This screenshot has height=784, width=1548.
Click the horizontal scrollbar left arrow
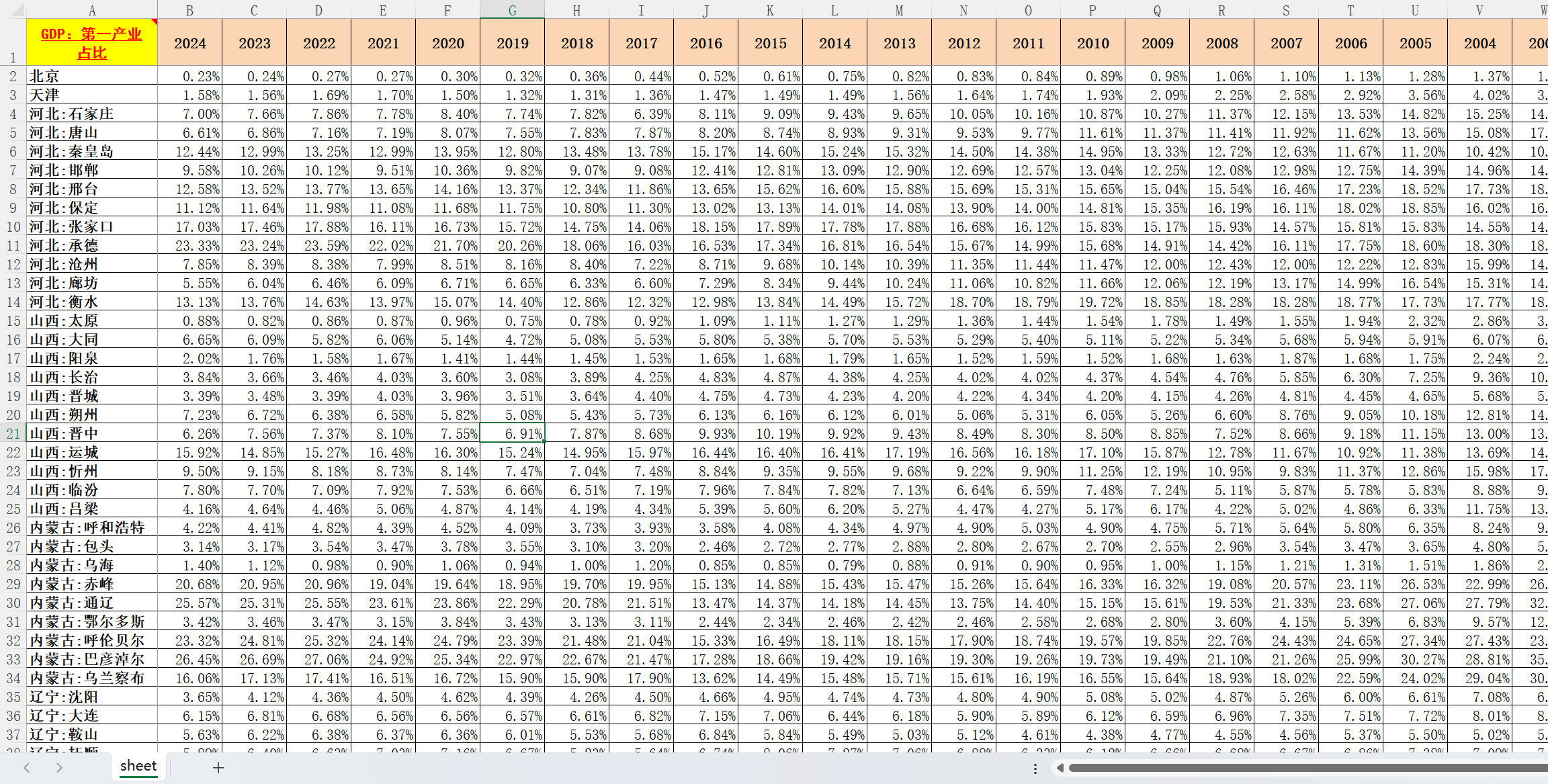point(1060,768)
